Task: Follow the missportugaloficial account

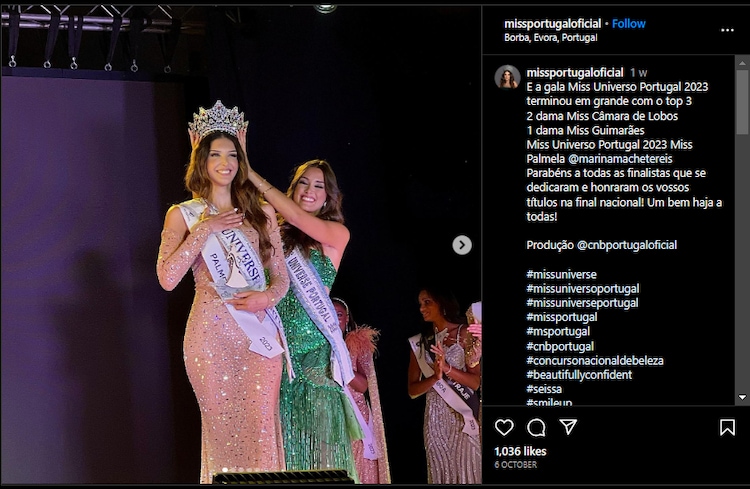Action: [x=629, y=23]
